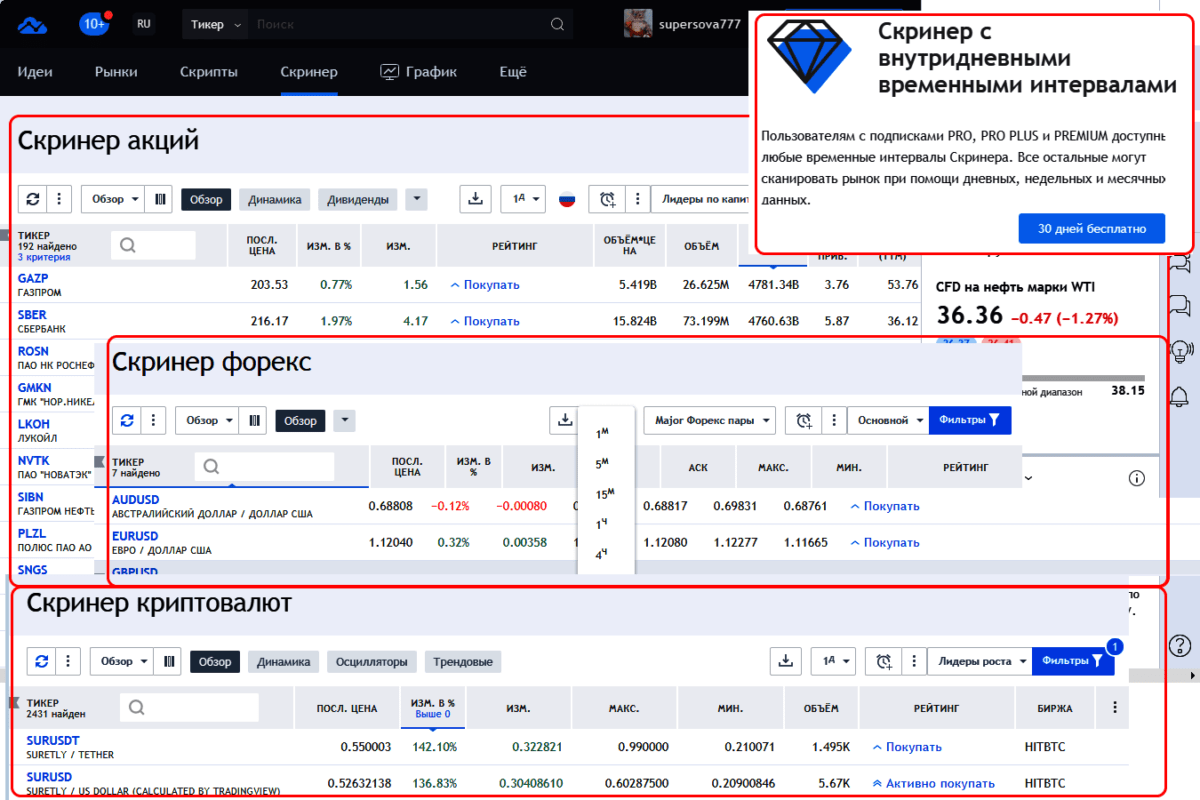
Task: Click the TradingView cloud logo
Action: [33, 24]
